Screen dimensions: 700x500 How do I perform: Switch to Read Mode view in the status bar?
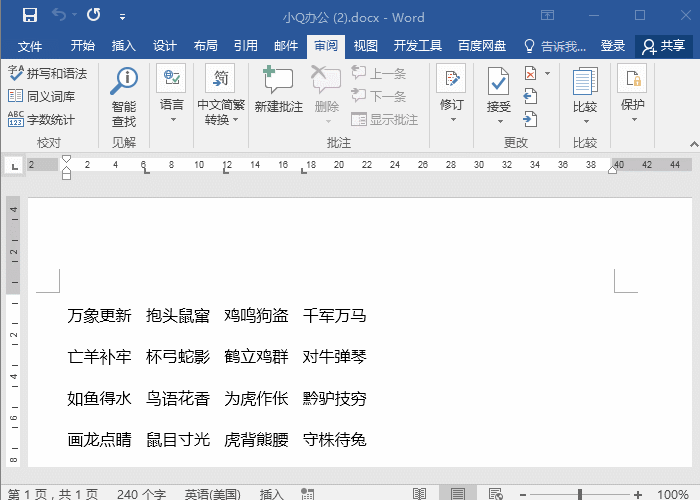419,493
